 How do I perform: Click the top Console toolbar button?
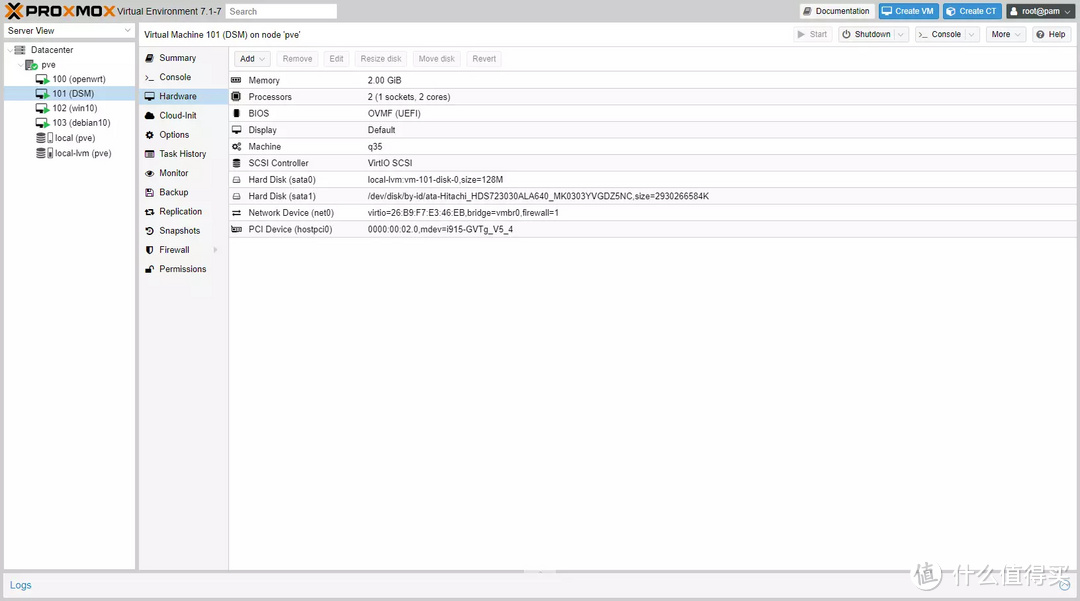(x=939, y=34)
